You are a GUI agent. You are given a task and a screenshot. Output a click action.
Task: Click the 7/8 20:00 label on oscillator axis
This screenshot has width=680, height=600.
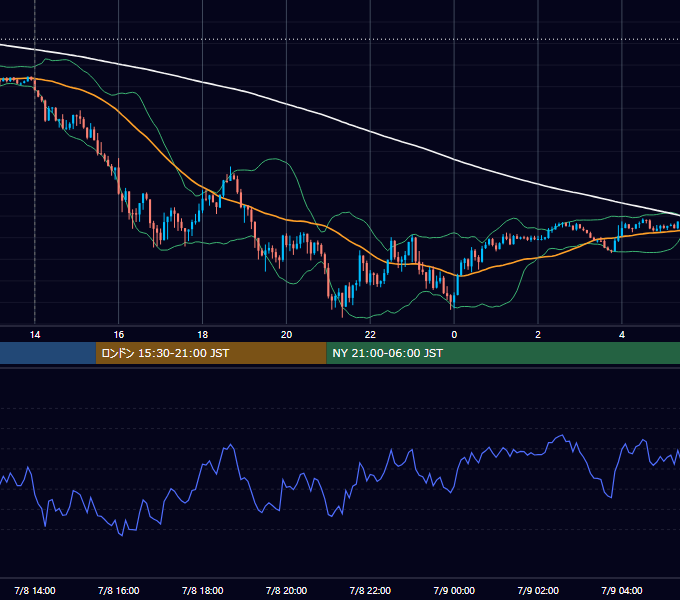pyautogui.click(x=286, y=590)
